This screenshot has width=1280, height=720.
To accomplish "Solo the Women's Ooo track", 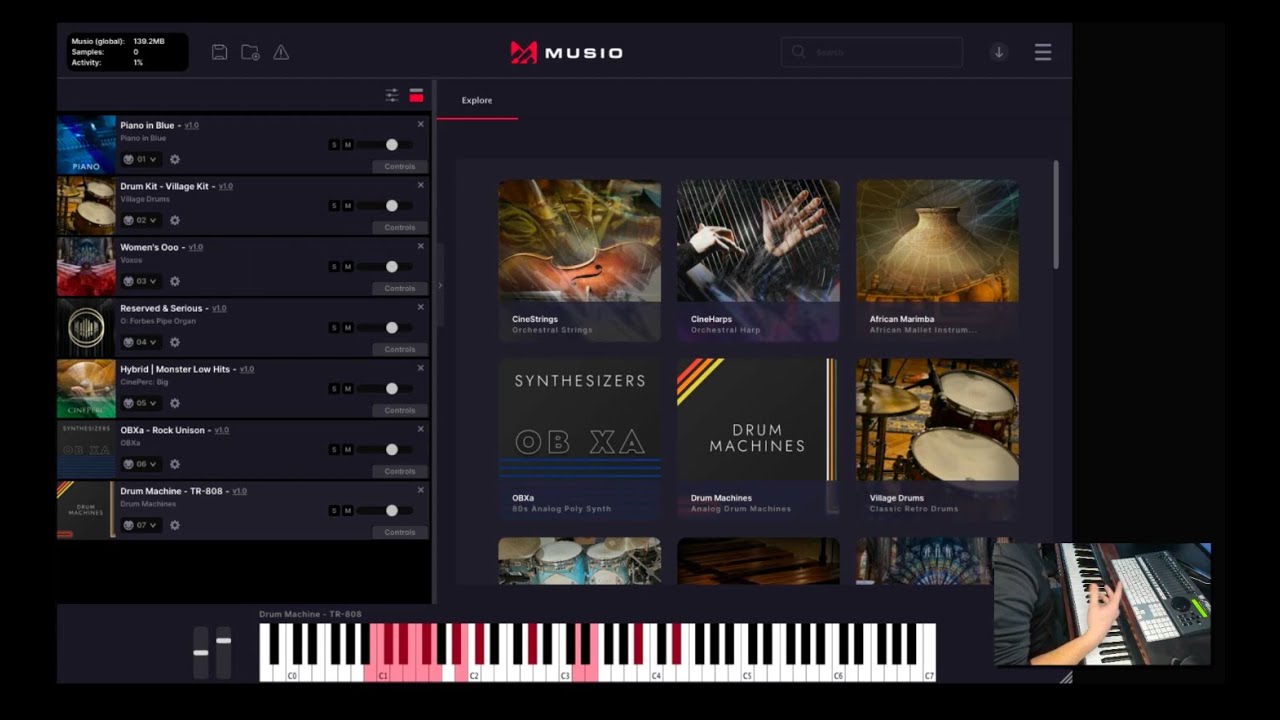I will coord(334,267).
